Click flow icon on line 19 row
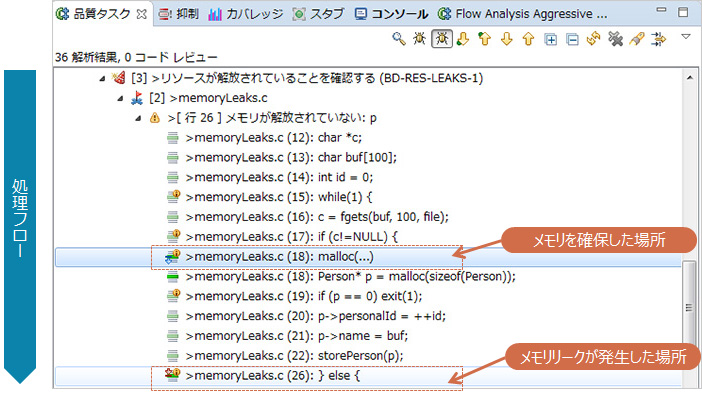 click(x=173, y=295)
